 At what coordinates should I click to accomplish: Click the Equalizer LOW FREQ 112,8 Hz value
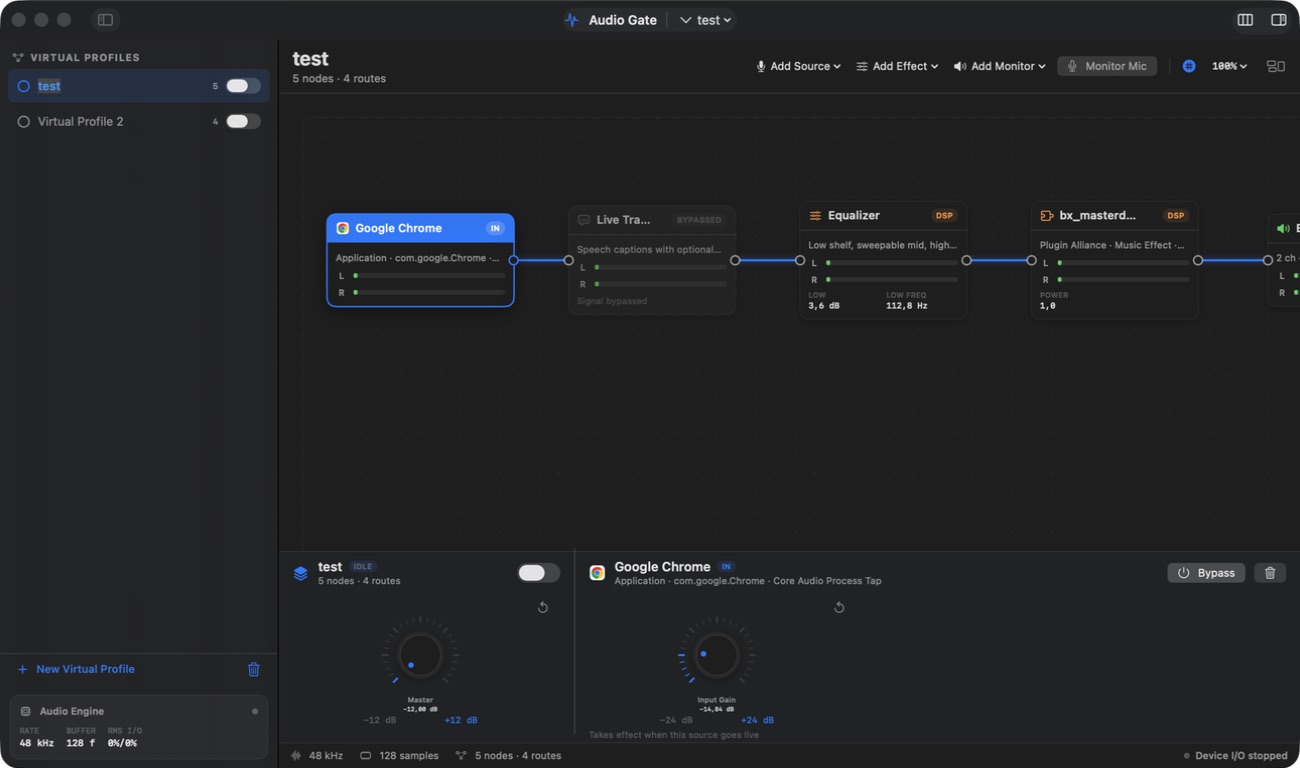(x=907, y=306)
